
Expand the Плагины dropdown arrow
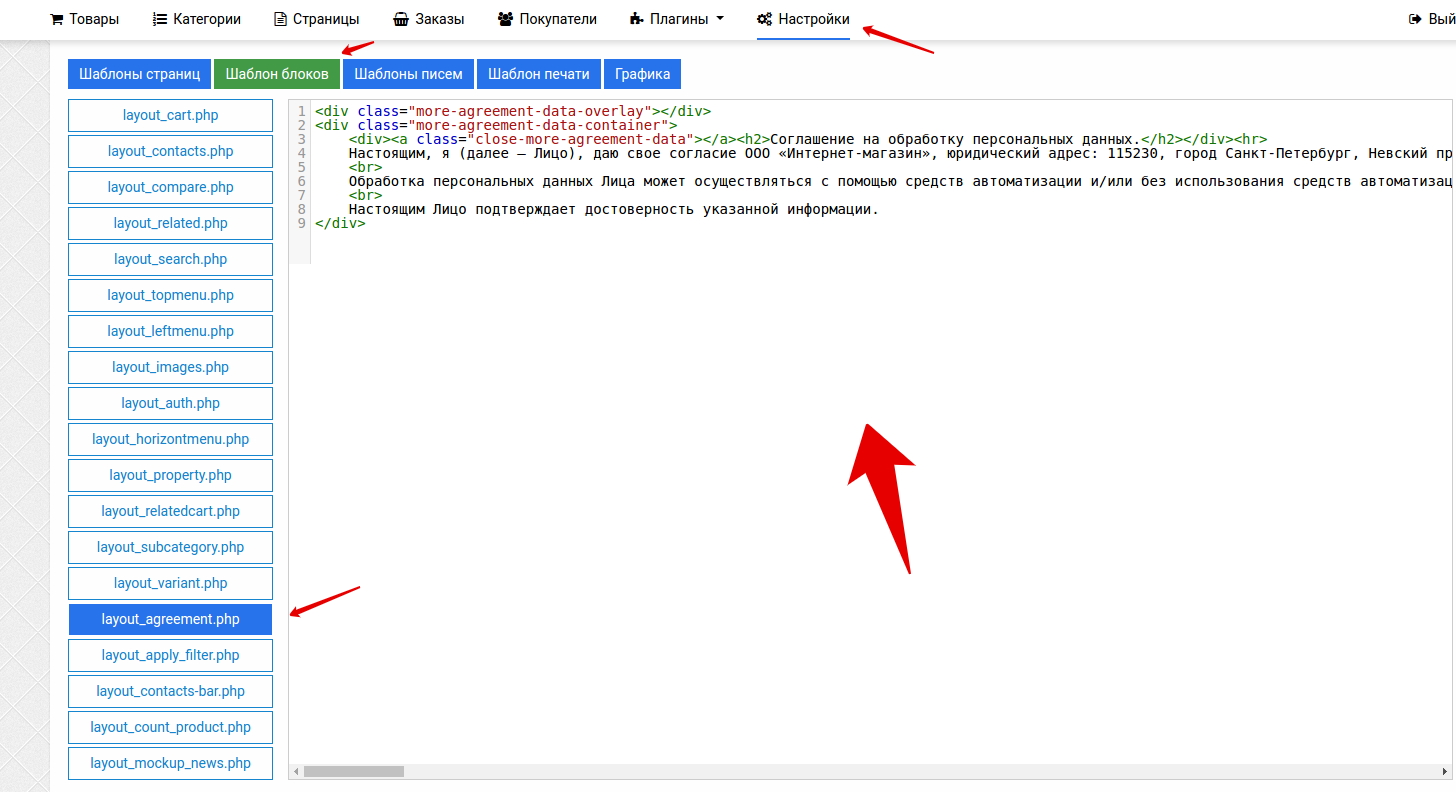pos(720,19)
